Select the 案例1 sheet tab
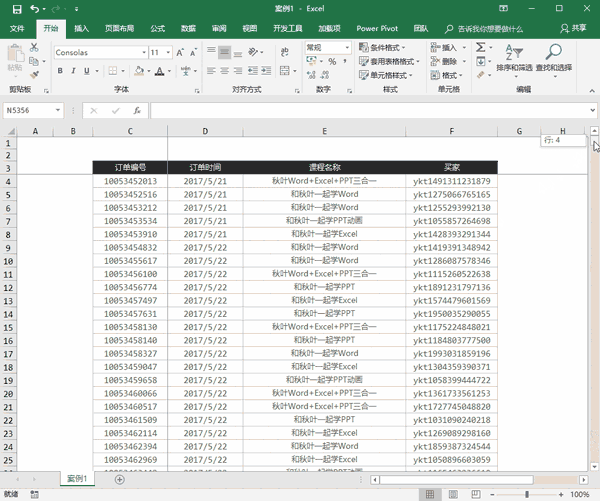600x501 pixels. [77, 479]
